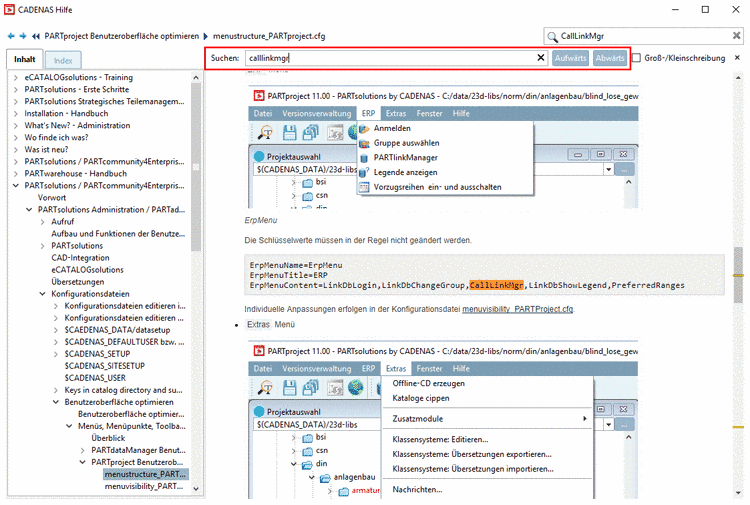This screenshot has height=505, width=750.
Task: Click the content pane scrollbar thumb
Action: click(x=739, y=274)
